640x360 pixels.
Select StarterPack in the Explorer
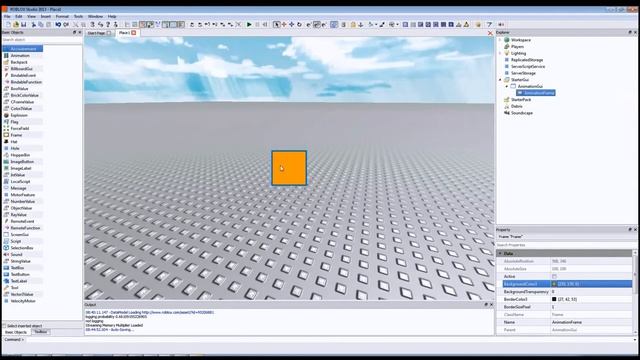[x=521, y=100]
